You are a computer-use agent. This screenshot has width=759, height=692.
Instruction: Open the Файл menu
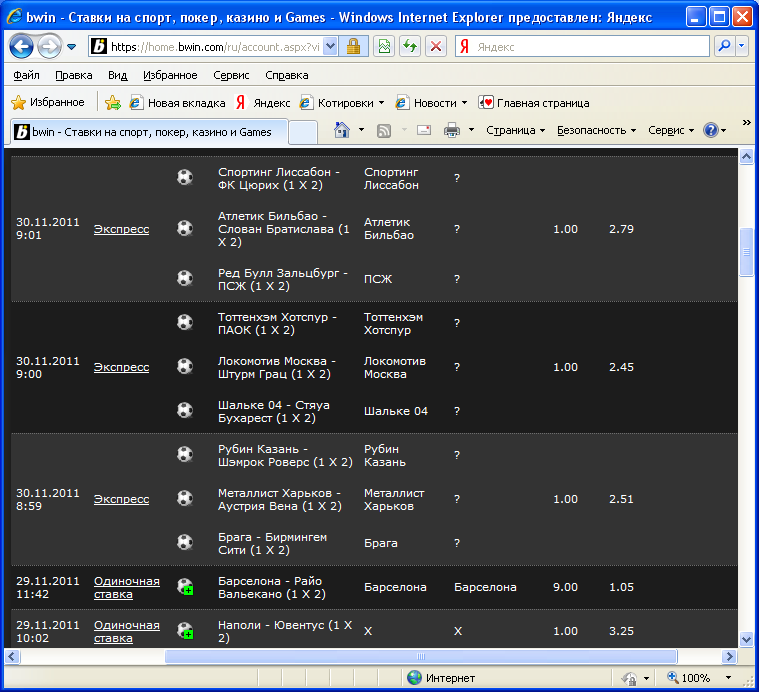(26, 75)
